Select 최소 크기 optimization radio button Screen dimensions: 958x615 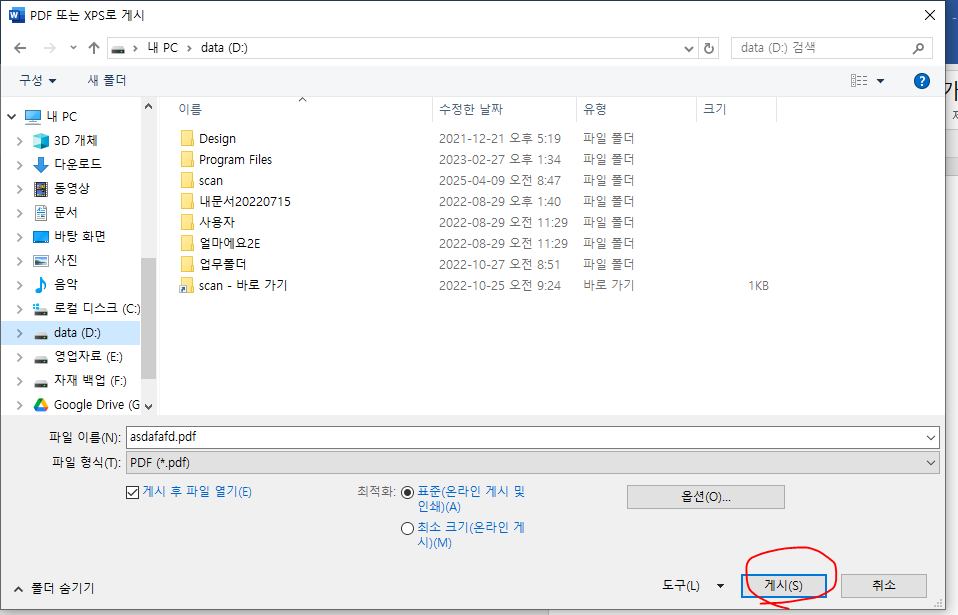click(407, 528)
